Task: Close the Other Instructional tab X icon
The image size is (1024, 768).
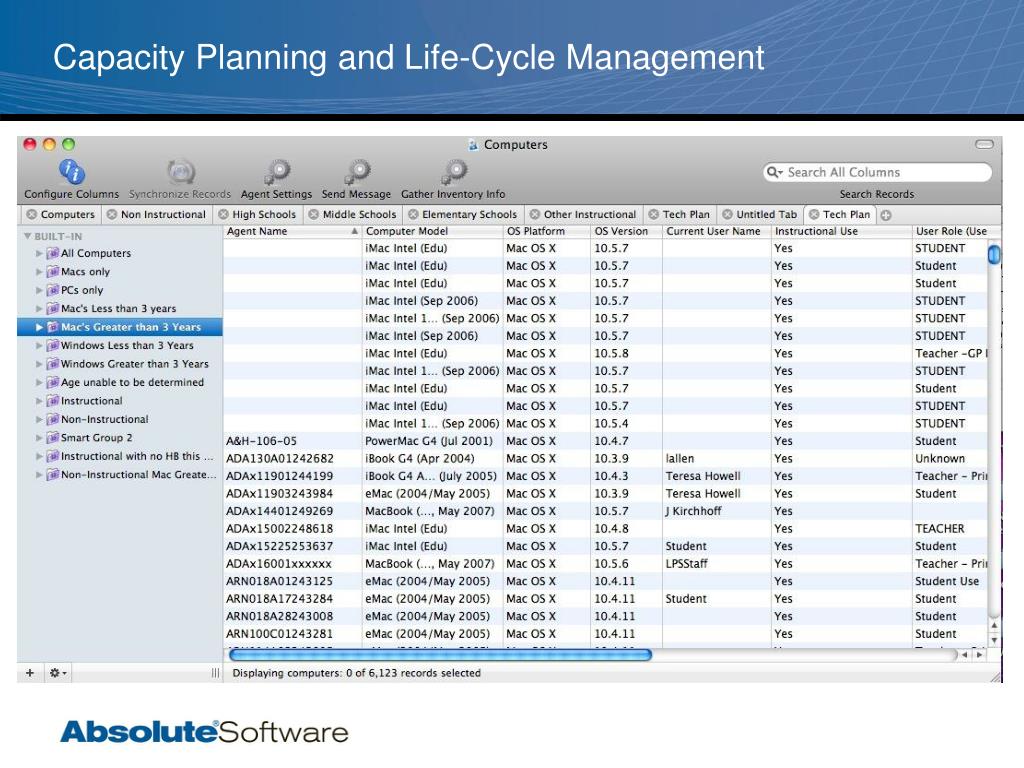Action: 534,214
